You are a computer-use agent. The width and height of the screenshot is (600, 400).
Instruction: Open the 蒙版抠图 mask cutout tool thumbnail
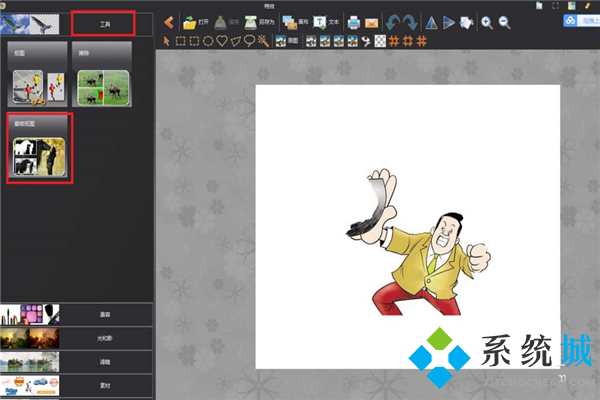pyautogui.click(x=39, y=148)
